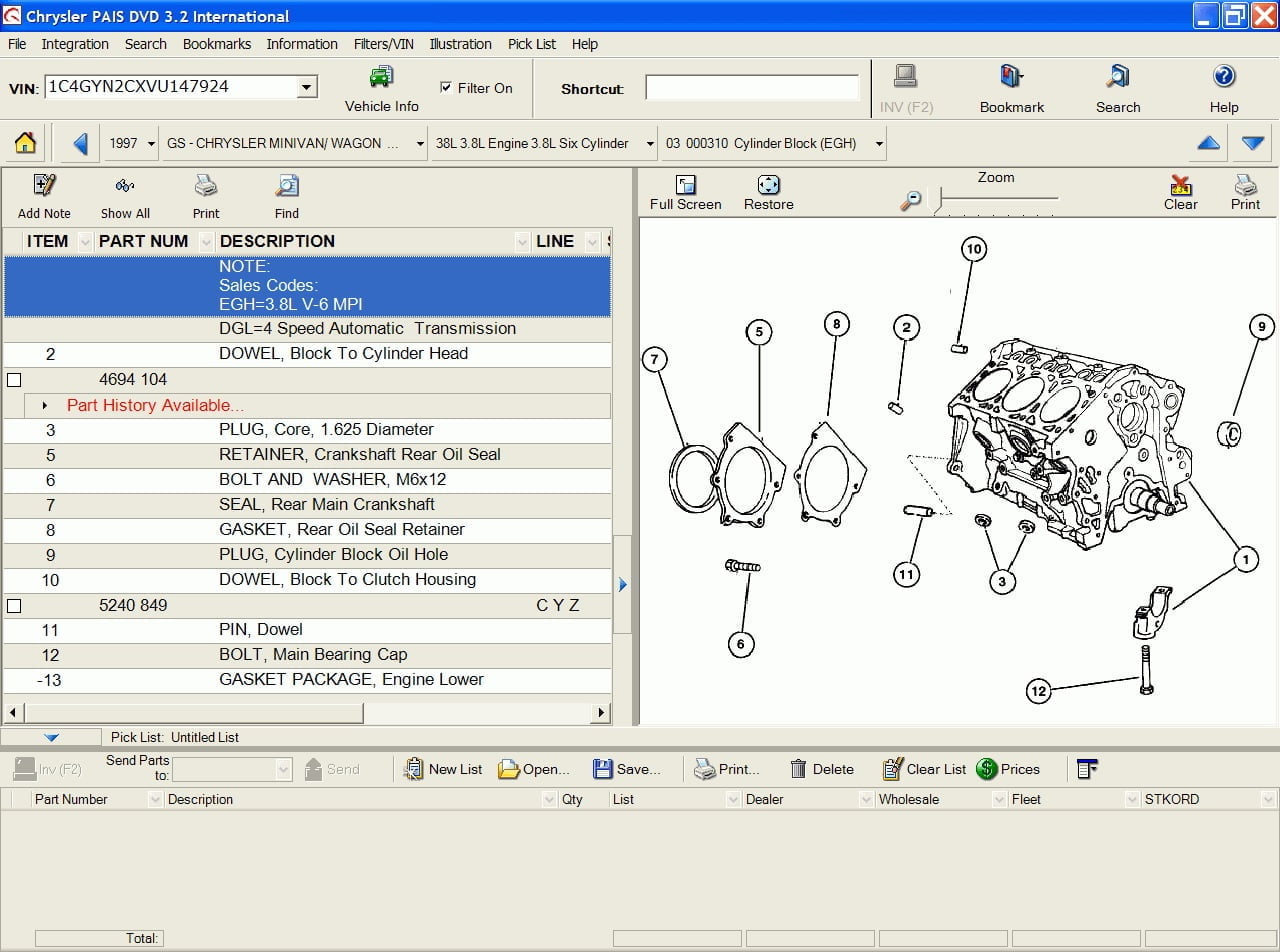The width and height of the screenshot is (1280, 952).
Task: Clear List in pick list toolbar
Action: (925, 769)
